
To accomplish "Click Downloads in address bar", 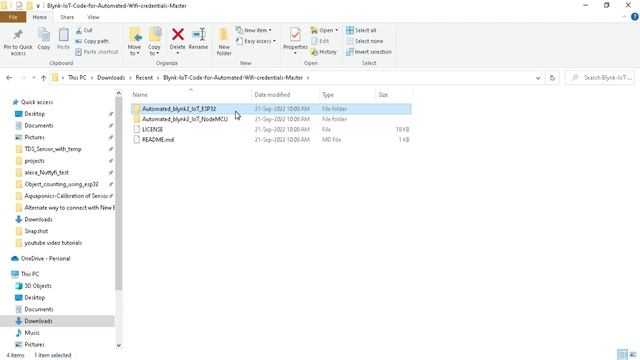I will [111, 78].
